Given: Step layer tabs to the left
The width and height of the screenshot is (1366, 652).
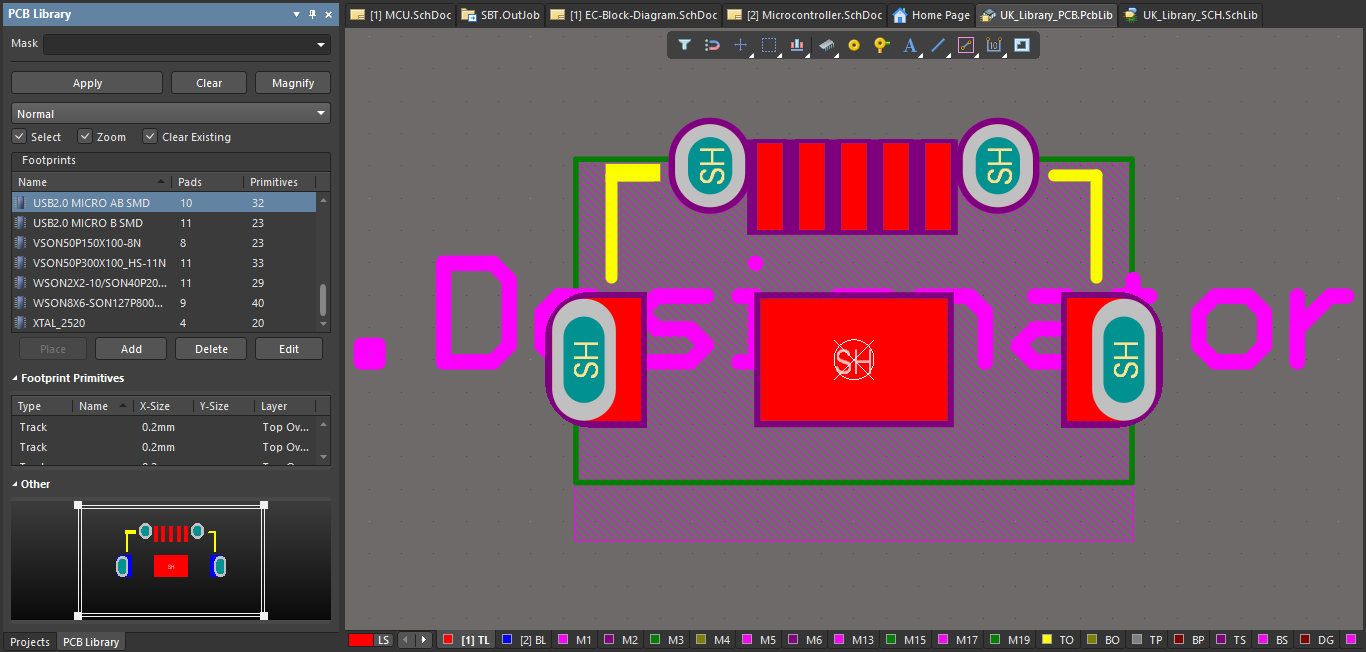Looking at the screenshot, I should pos(406,639).
